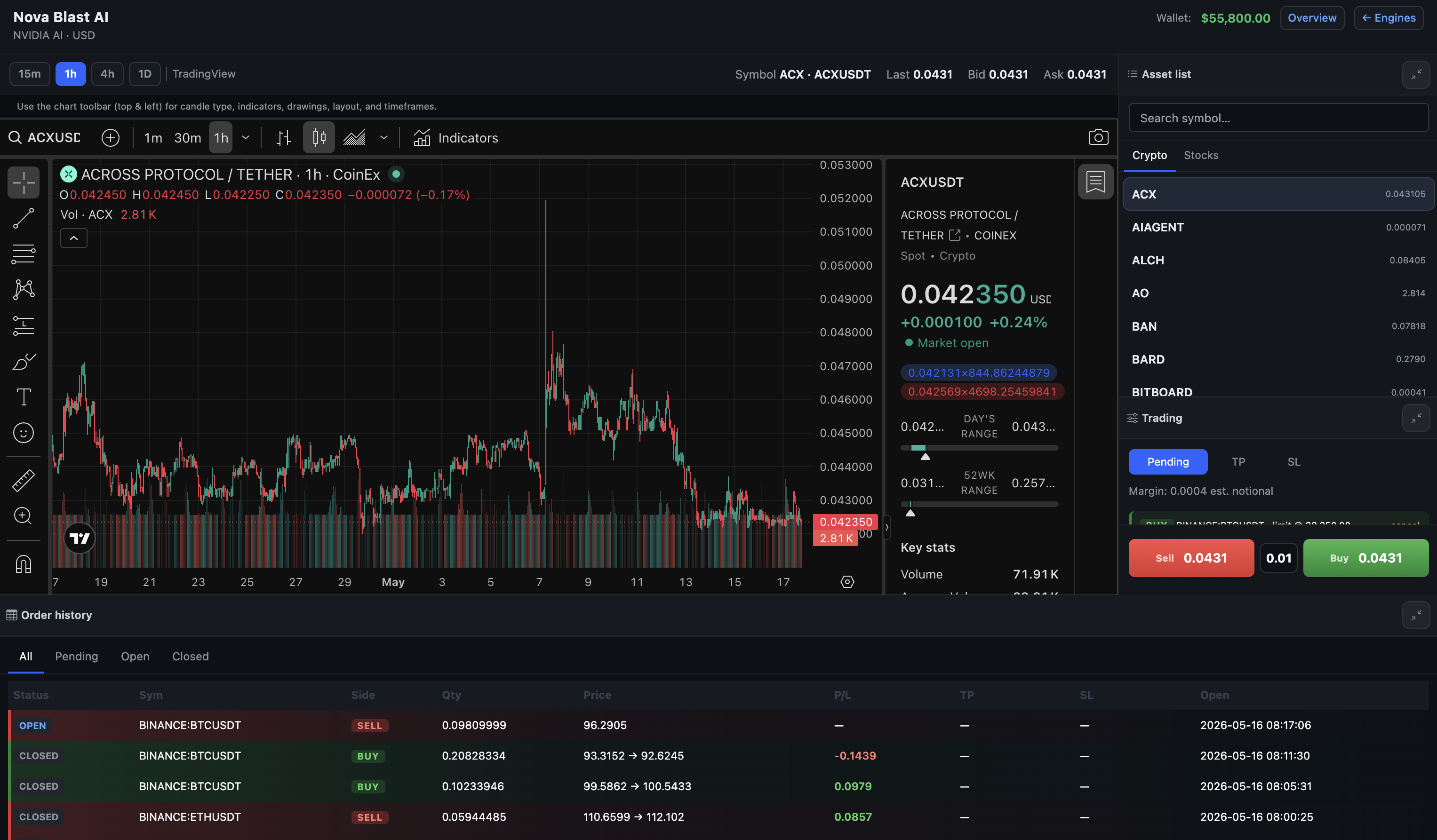1437x840 pixels.
Task: Select the 15m timeframe
Action: point(30,74)
